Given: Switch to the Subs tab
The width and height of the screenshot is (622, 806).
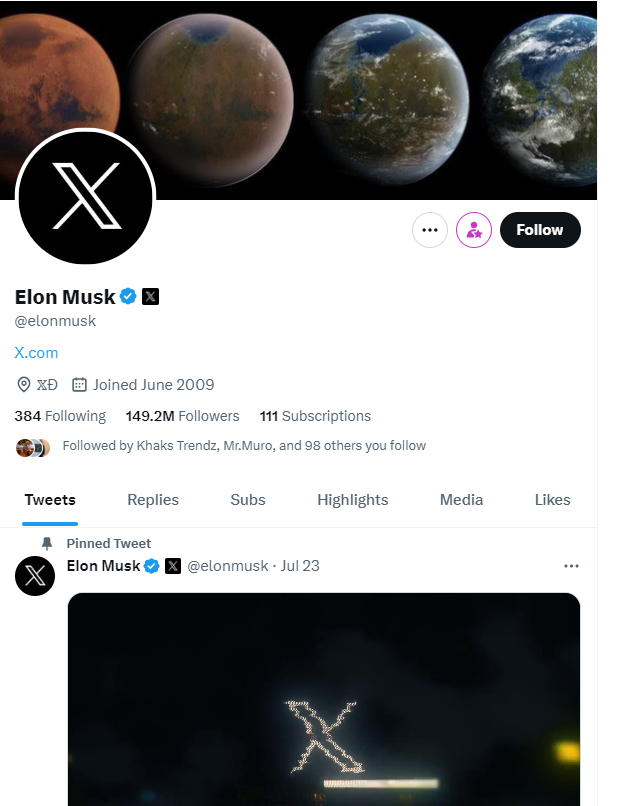Looking at the screenshot, I should pos(248,499).
